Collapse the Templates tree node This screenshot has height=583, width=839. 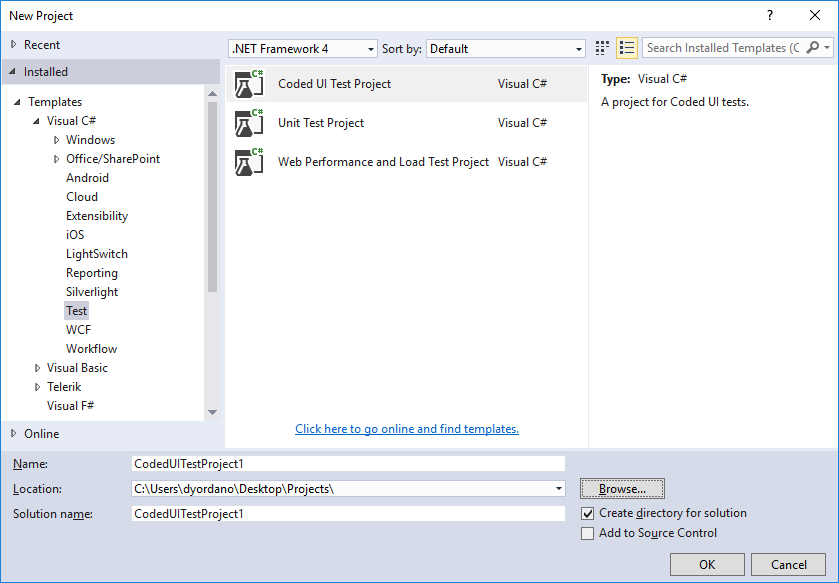pos(17,102)
